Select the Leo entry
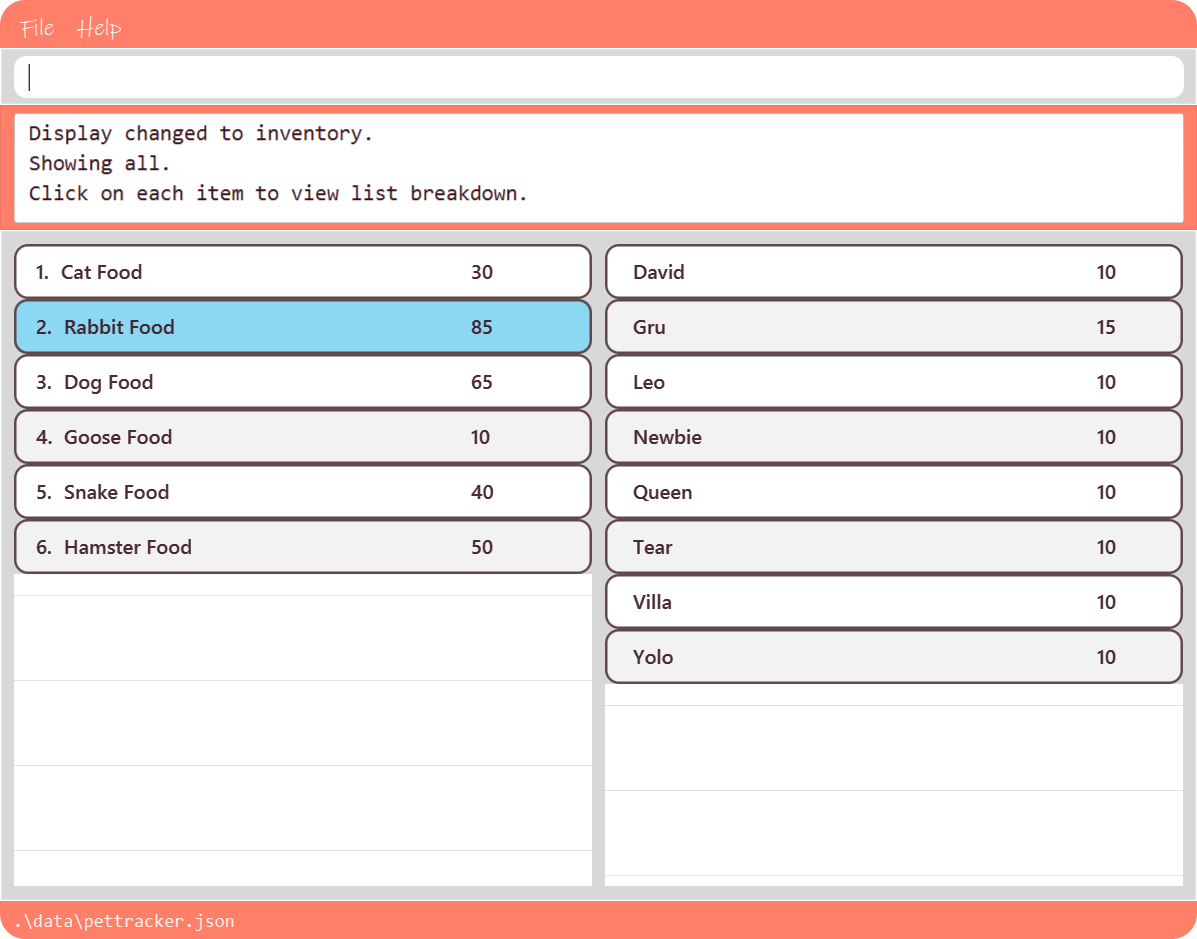 coord(893,382)
